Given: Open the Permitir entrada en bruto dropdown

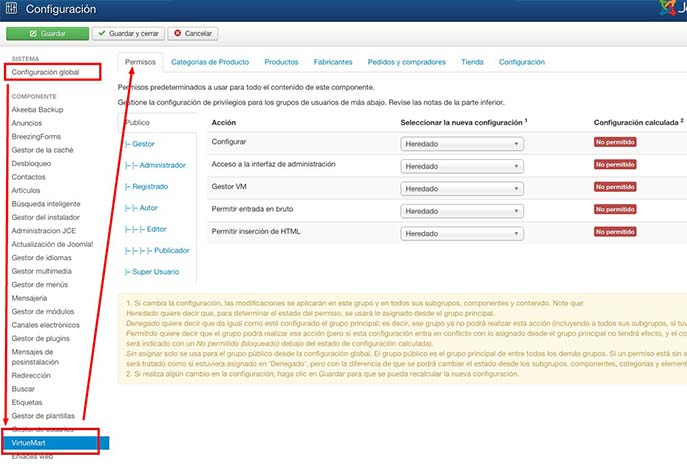Looking at the screenshot, I should click(462, 211).
